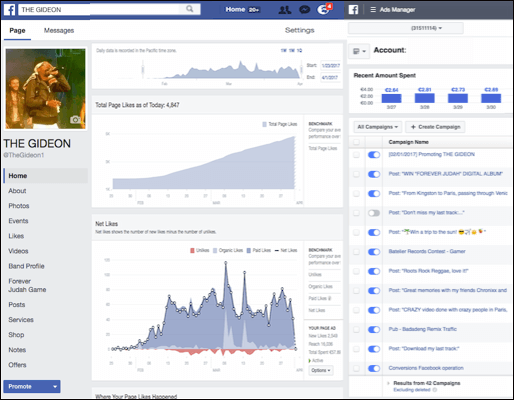Click the camera icon on profile photo
The height and width of the screenshot is (400, 514).
coord(75,119)
